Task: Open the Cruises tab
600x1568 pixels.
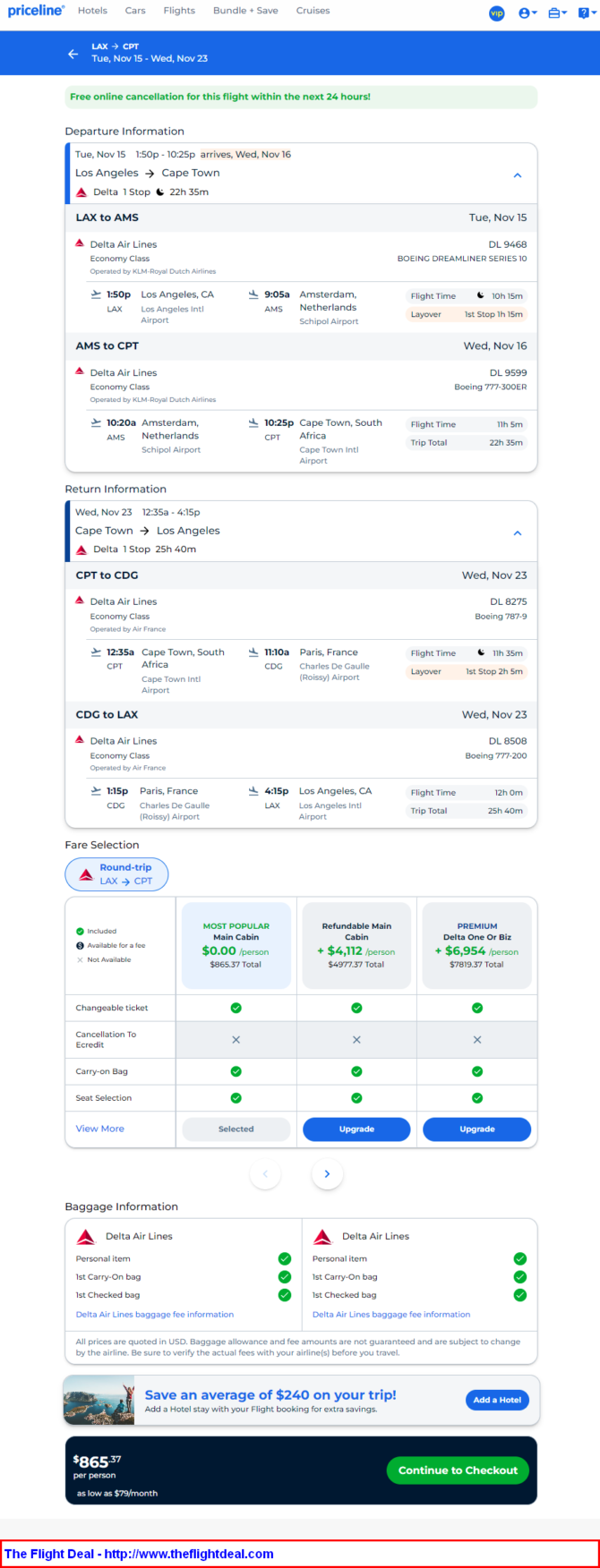Action: point(313,11)
